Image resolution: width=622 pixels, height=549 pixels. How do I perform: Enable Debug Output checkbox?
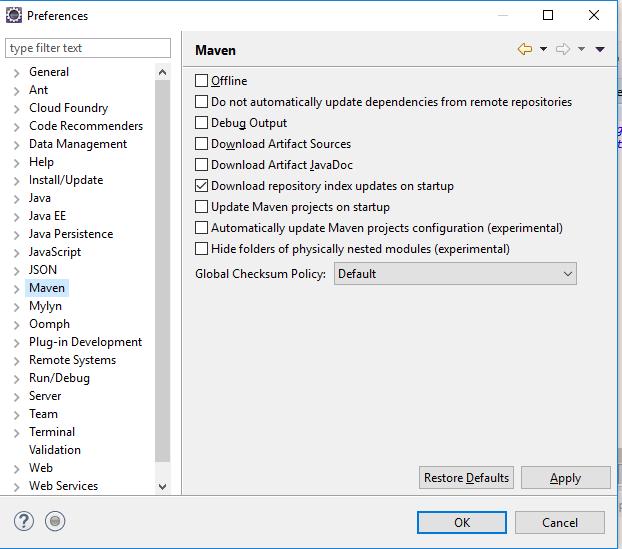point(201,123)
